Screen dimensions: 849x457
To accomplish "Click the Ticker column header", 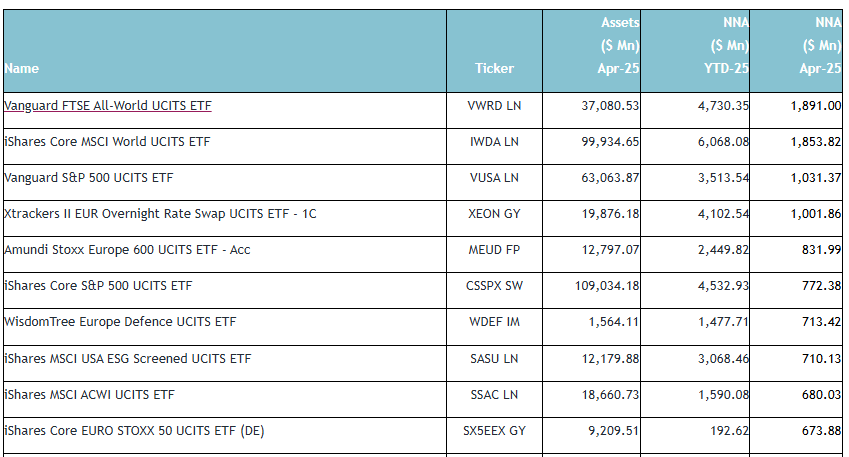I will point(494,68).
